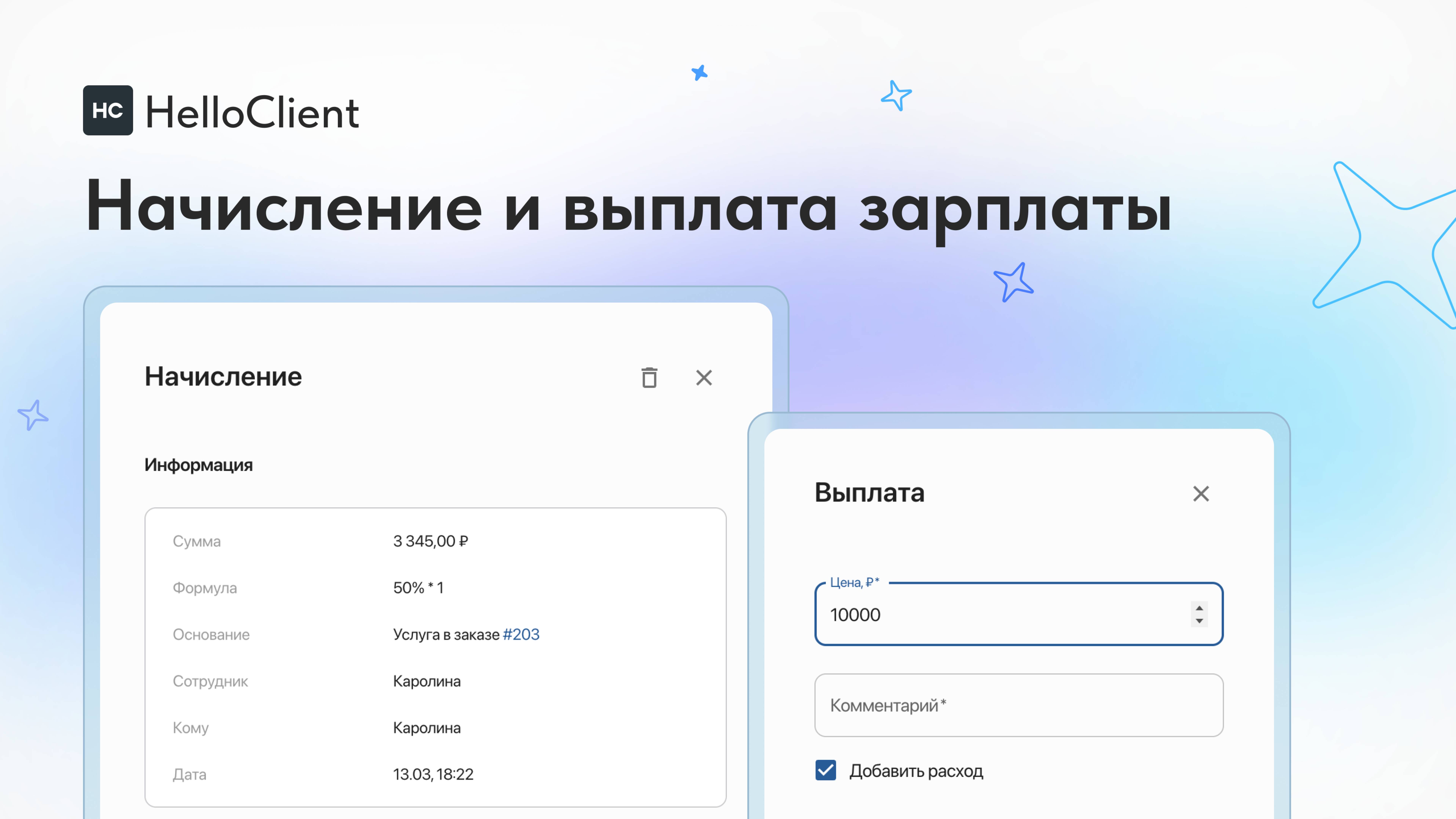
Task: Click the trash delete icon in Начисление
Action: pos(650,378)
